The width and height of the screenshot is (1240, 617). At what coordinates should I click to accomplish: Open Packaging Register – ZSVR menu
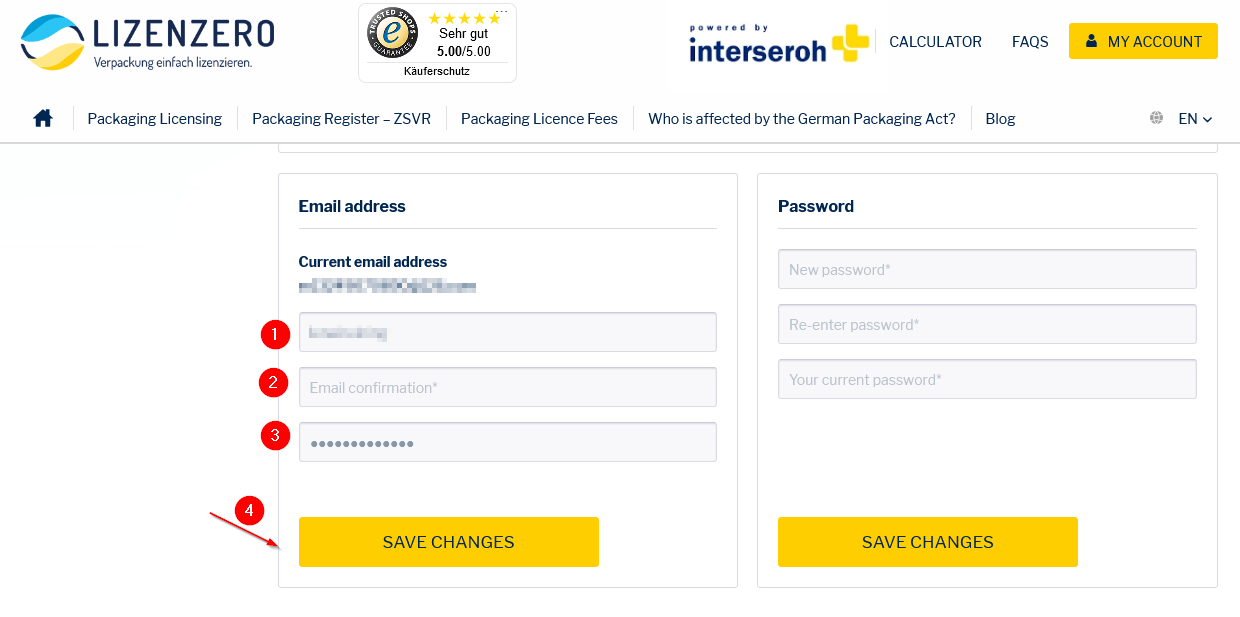tap(341, 118)
